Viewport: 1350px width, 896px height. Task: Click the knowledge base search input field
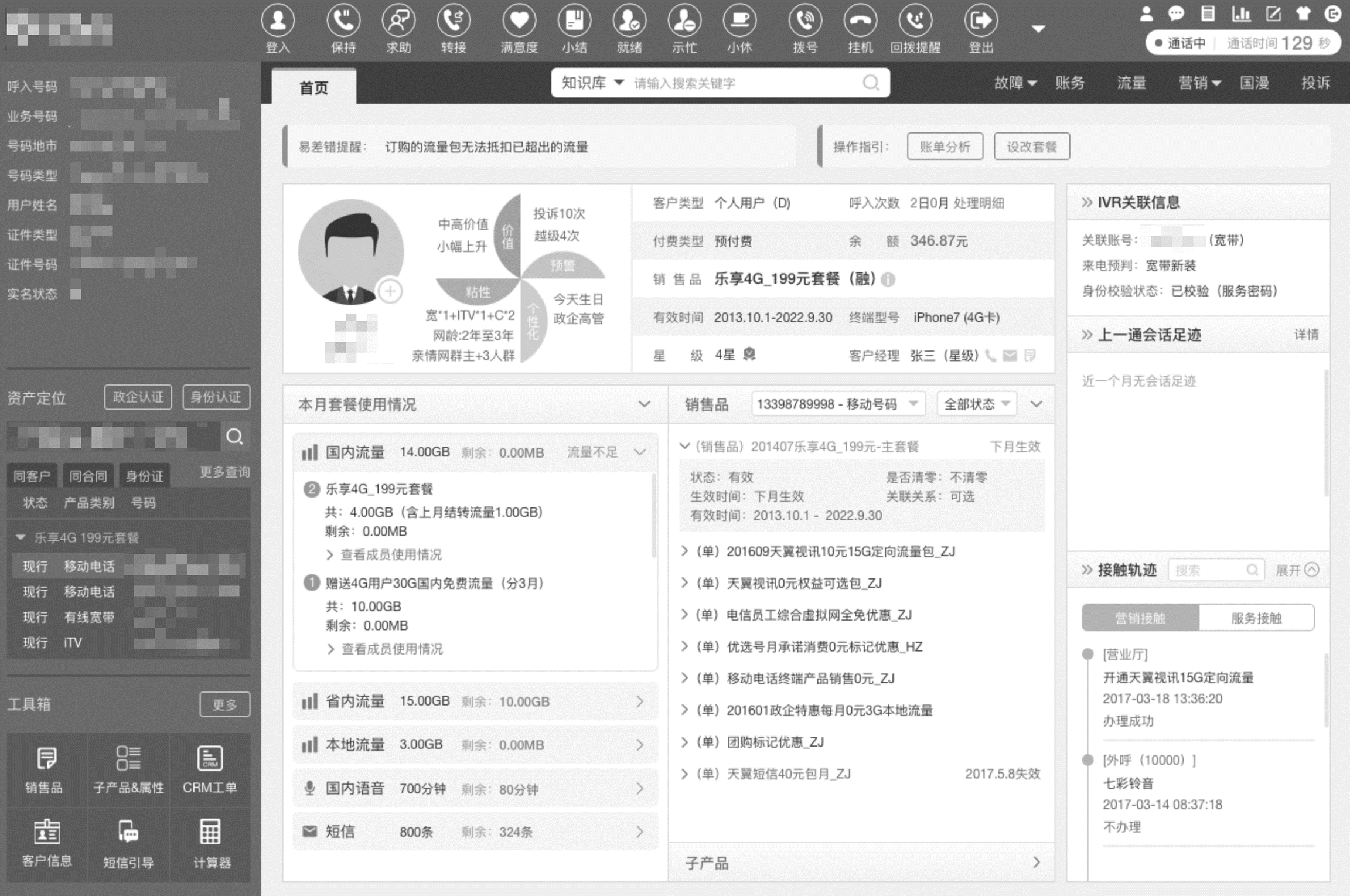coord(744,83)
